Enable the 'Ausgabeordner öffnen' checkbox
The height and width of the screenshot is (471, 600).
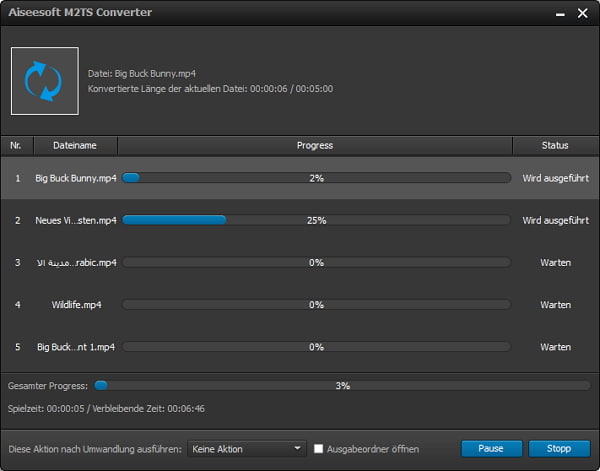point(319,449)
